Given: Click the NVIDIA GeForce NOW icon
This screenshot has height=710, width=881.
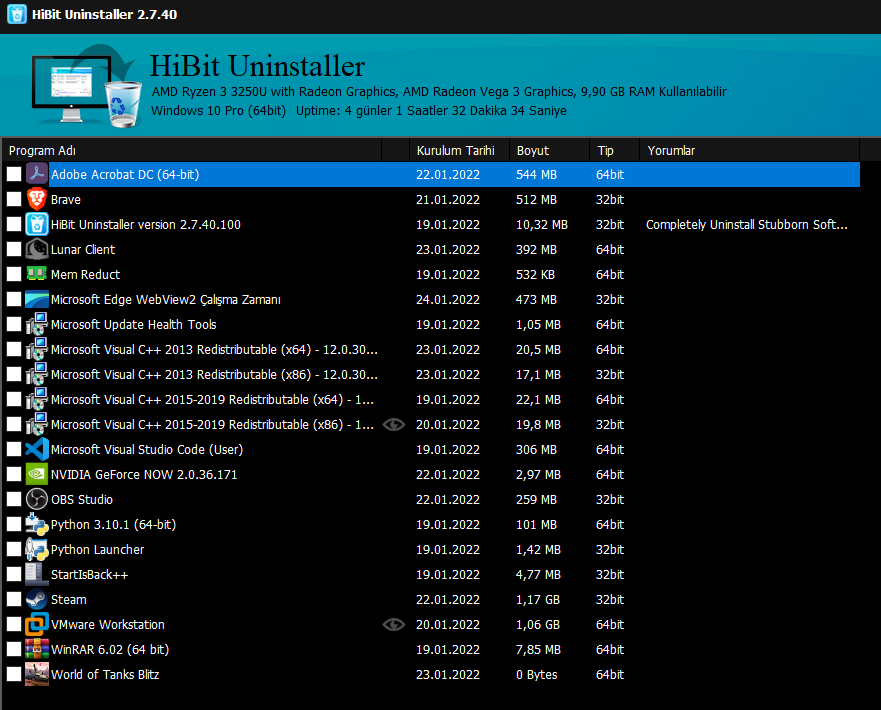Looking at the screenshot, I should [x=37, y=474].
